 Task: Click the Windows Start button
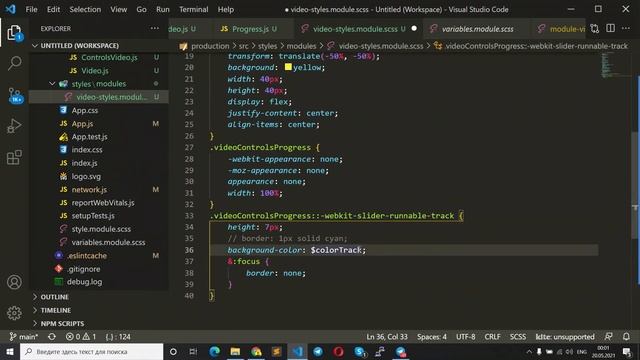(x=10, y=351)
